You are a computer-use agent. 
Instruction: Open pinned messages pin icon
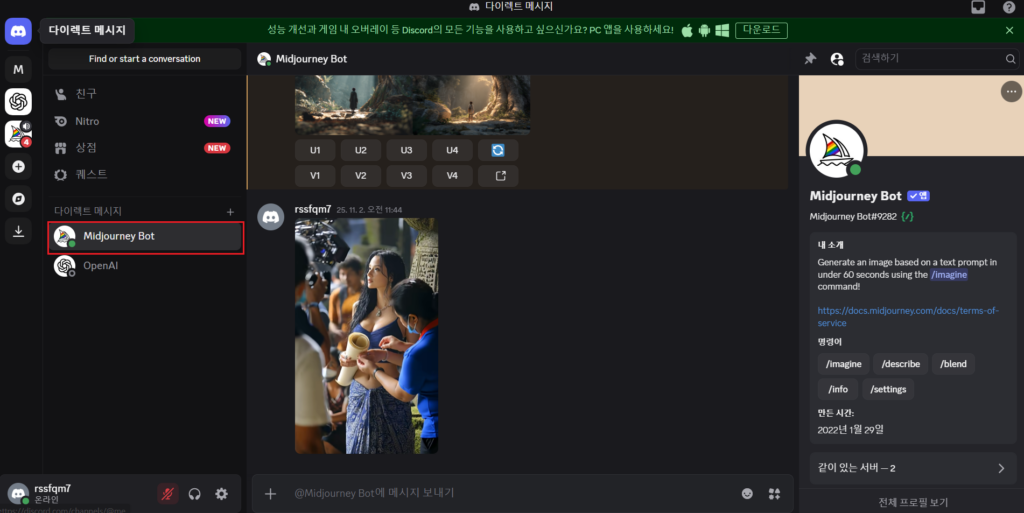pos(810,59)
